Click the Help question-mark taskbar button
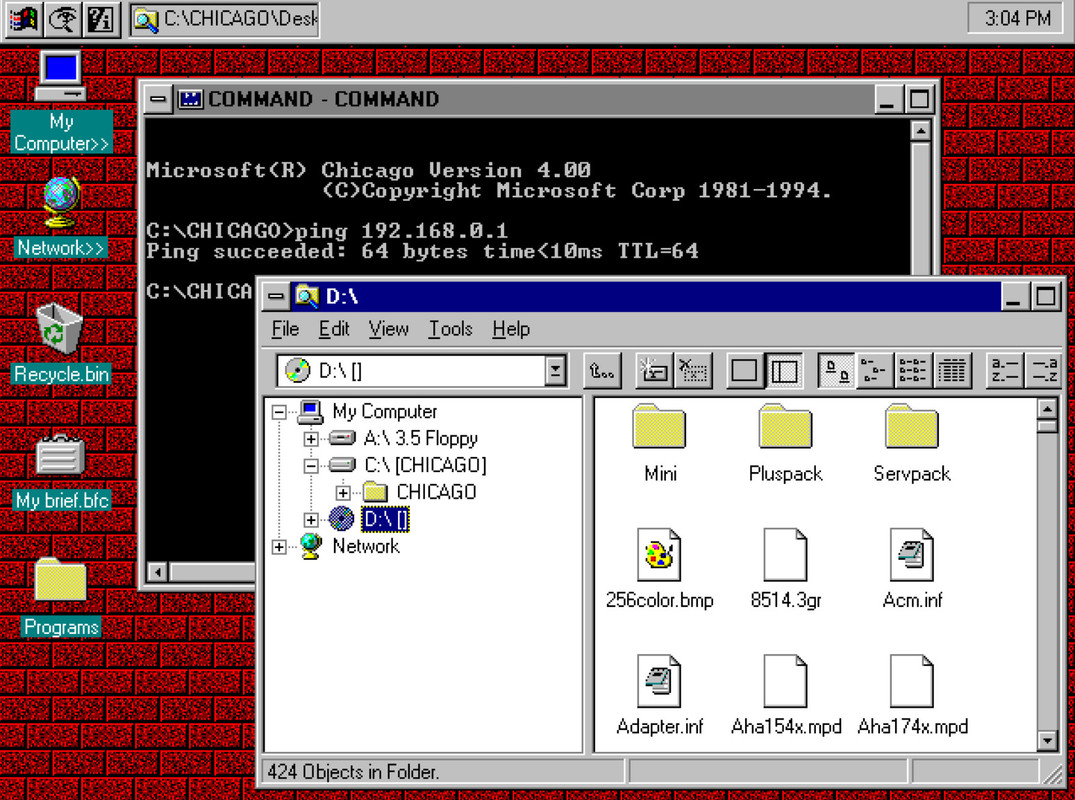This screenshot has height=800, width=1075. click(x=101, y=19)
